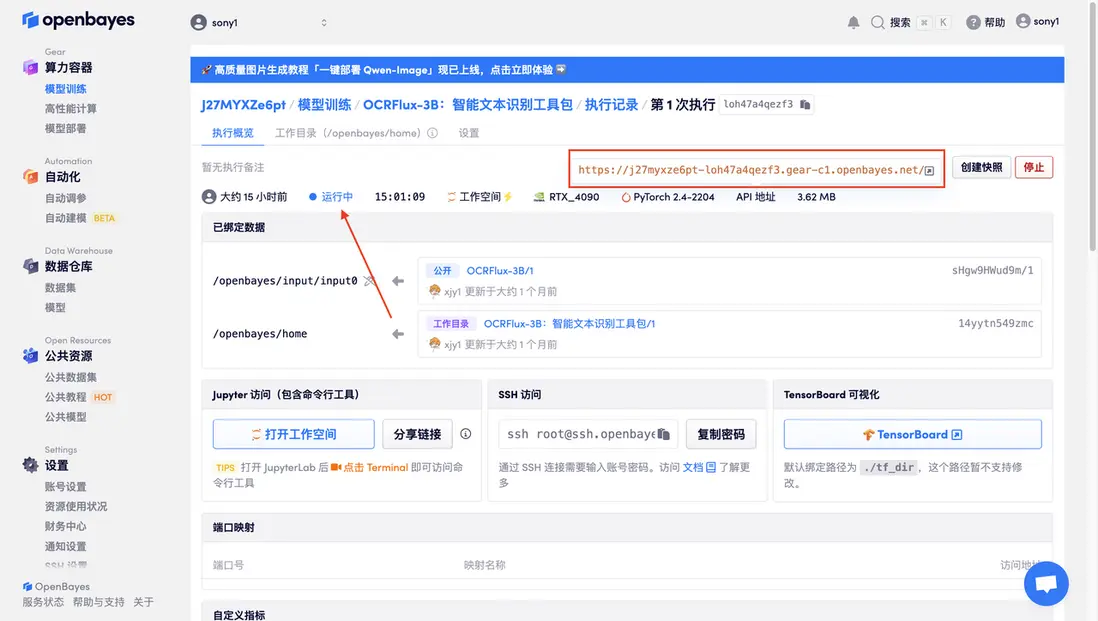Click the blue Qwen-Image announcement banner
Viewport: 1098px width, 621px height.
[x=627, y=69]
